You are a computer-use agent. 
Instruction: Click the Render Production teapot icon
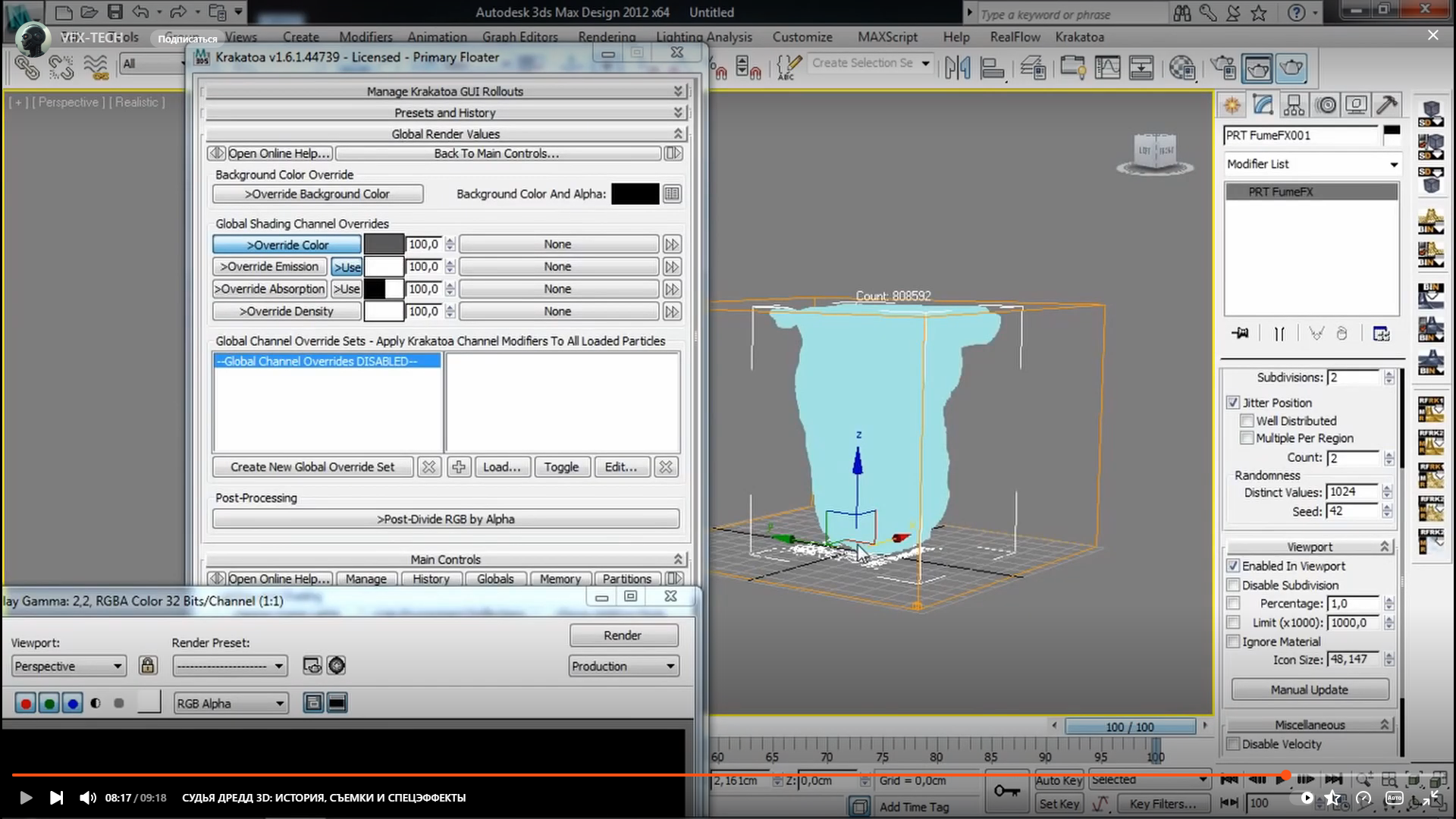(1291, 68)
